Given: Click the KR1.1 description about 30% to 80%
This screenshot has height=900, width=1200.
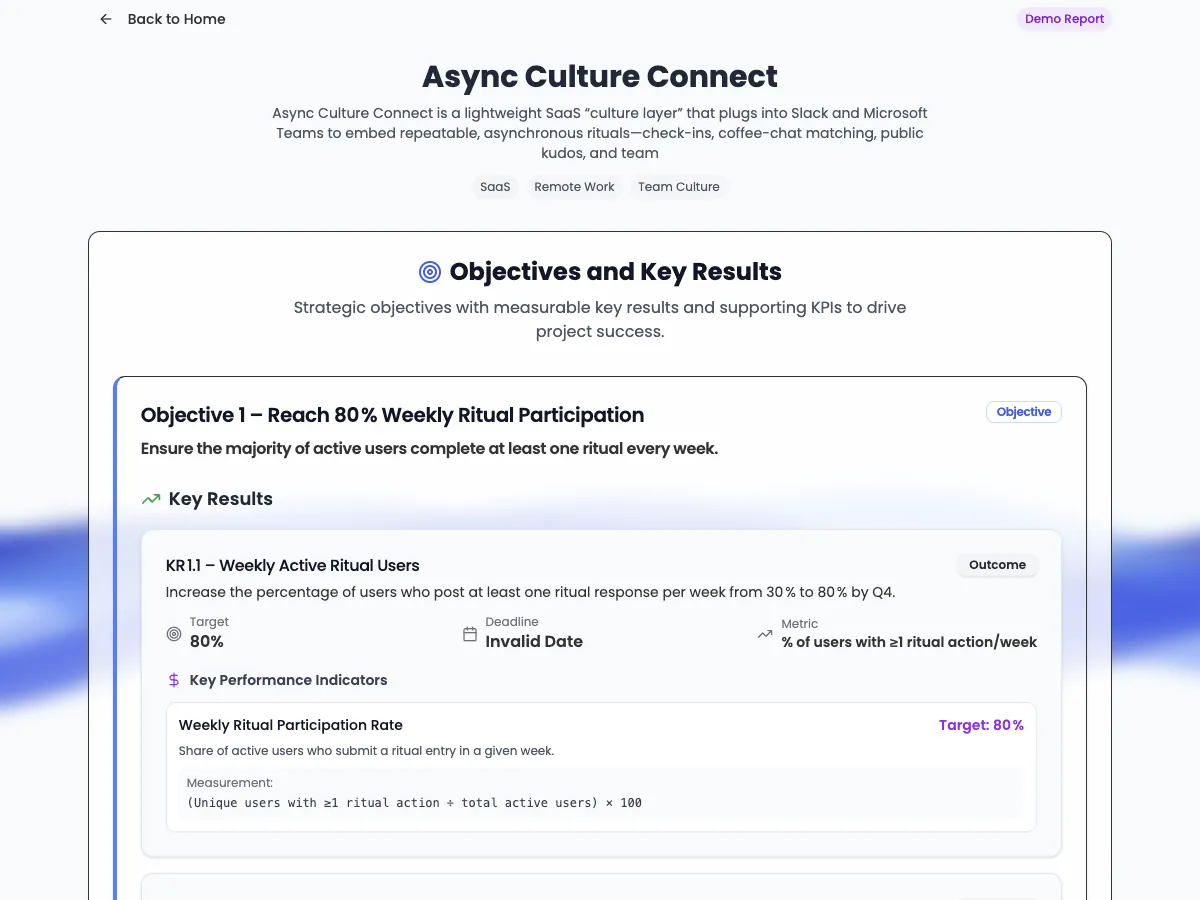Looking at the screenshot, I should tap(530, 592).
